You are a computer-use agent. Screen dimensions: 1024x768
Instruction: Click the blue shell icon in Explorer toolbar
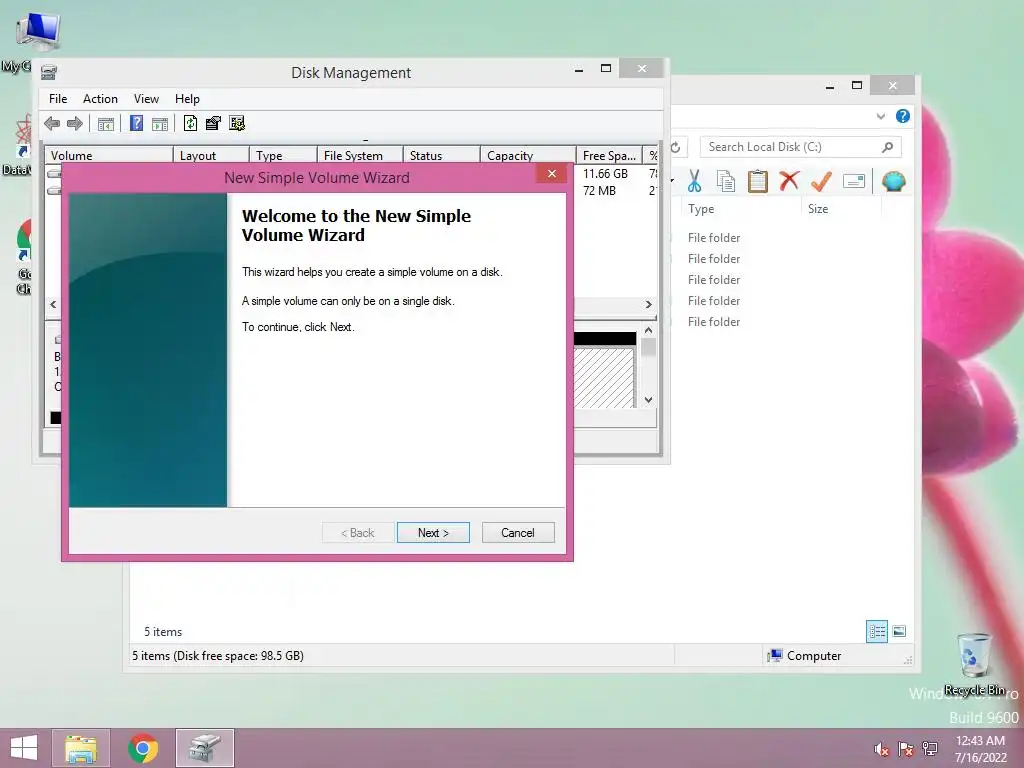pos(893,181)
